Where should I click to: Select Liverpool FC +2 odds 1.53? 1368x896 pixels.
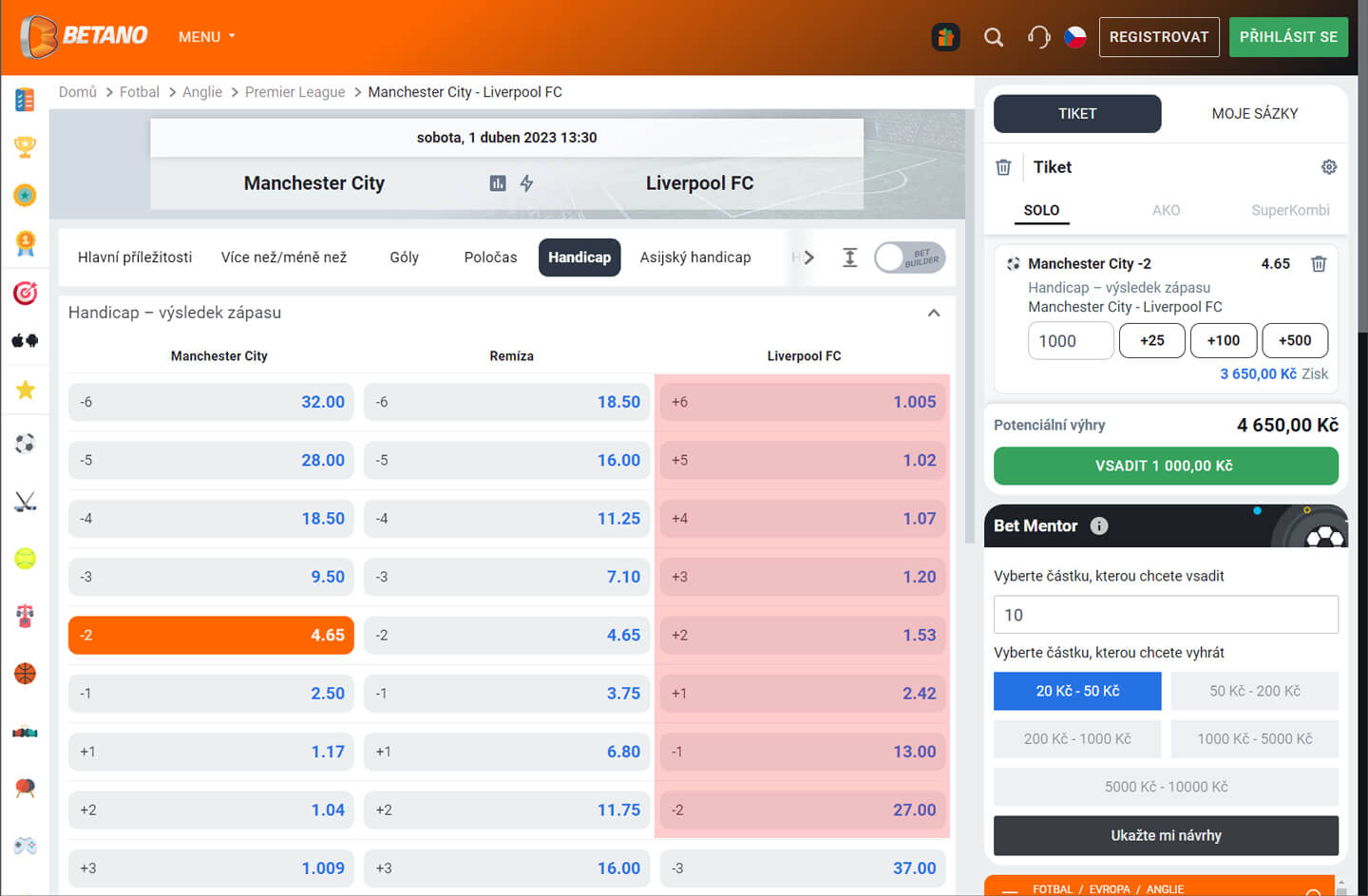pyautogui.click(x=803, y=635)
